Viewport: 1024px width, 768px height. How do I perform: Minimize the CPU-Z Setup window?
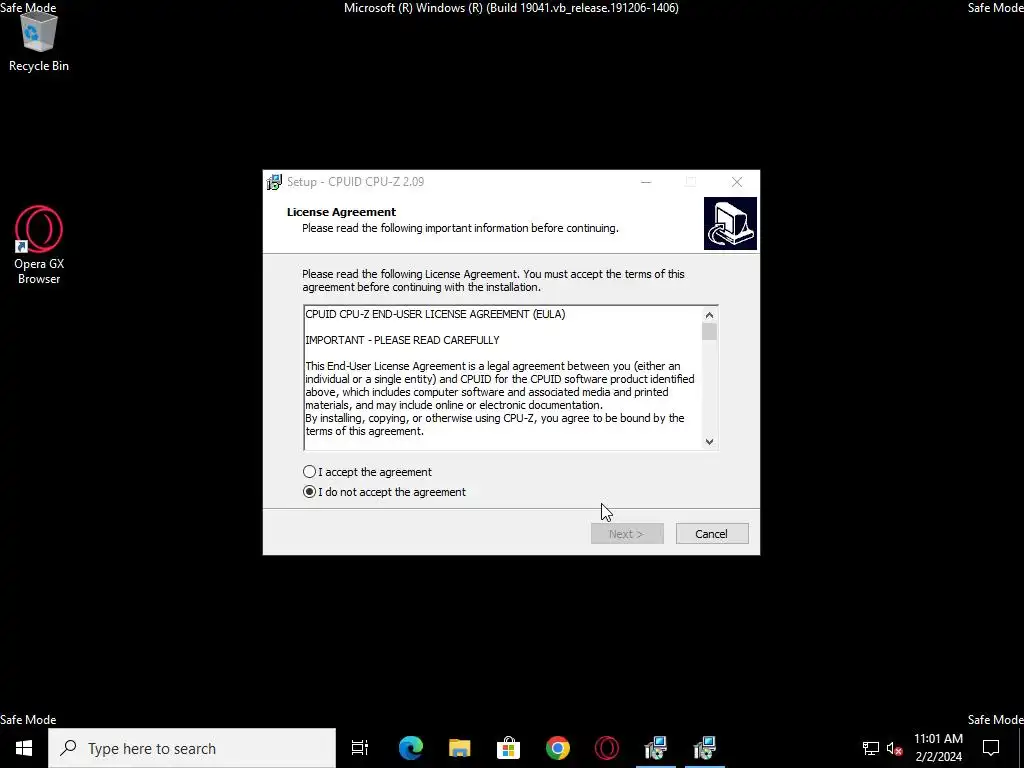(x=646, y=182)
